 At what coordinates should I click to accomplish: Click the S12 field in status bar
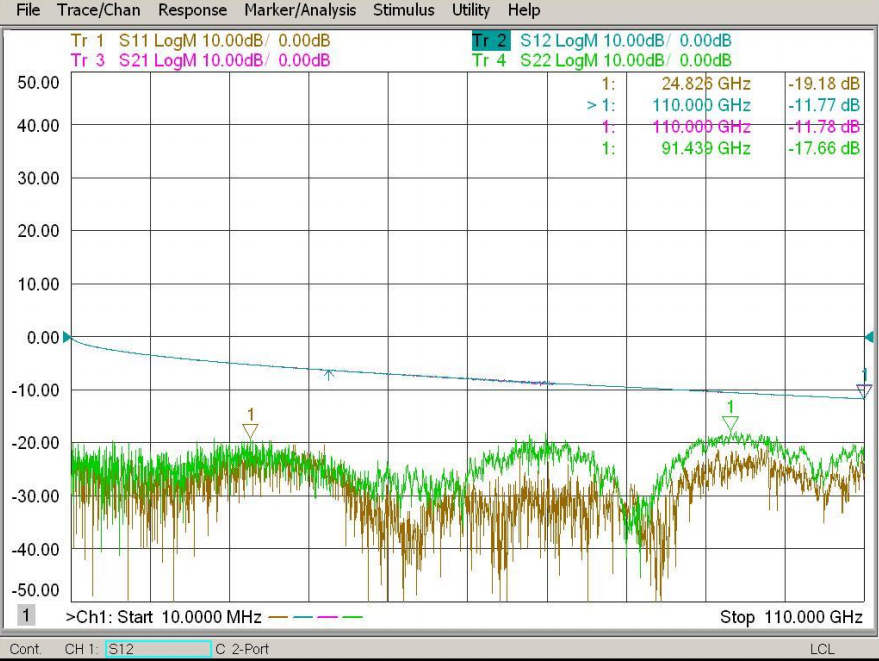(x=158, y=649)
